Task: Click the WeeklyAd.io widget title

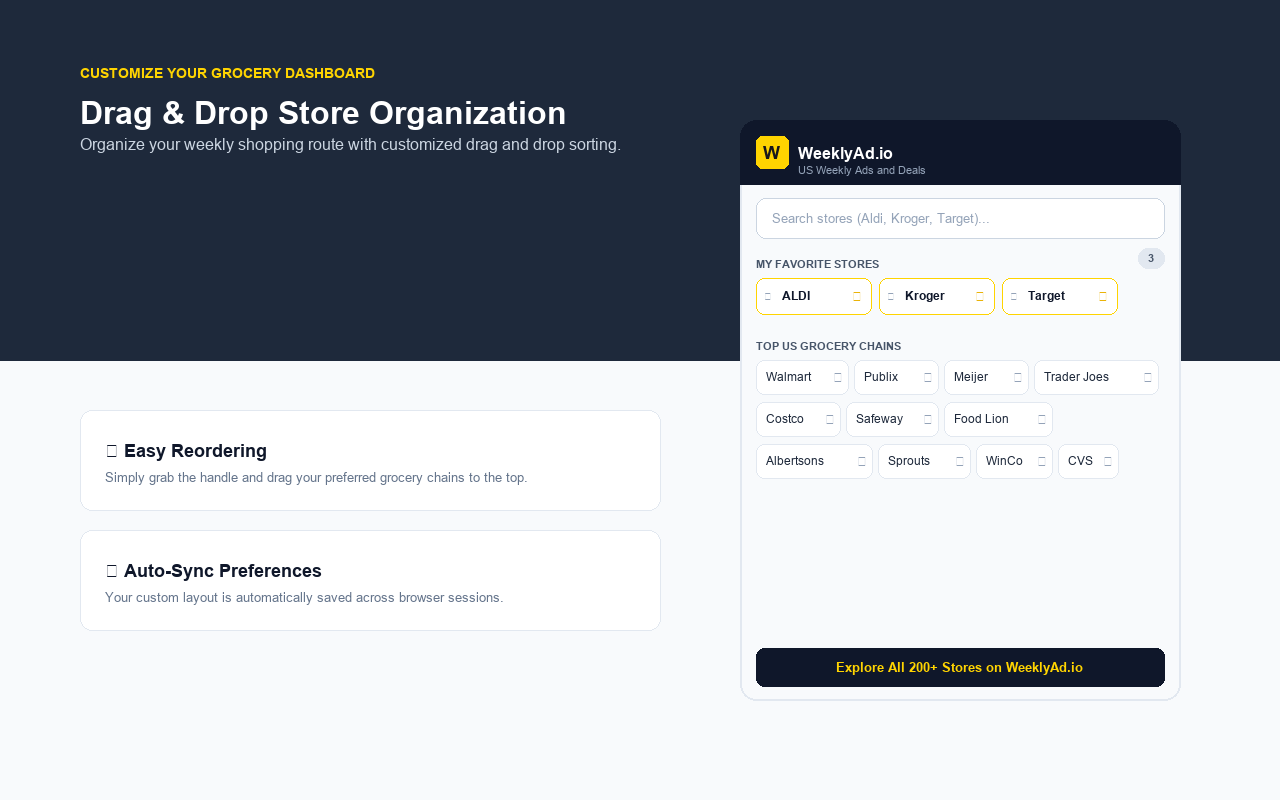Action: [845, 153]
